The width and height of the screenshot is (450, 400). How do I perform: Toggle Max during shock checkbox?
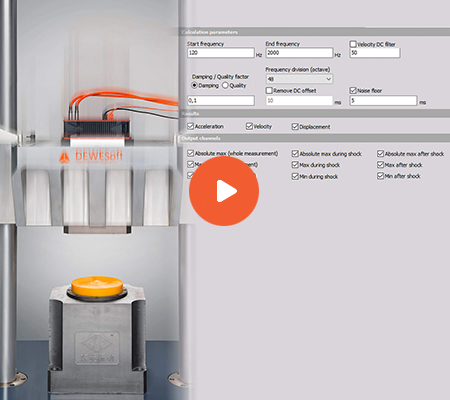pyautogui.click(x=295, y=165)
